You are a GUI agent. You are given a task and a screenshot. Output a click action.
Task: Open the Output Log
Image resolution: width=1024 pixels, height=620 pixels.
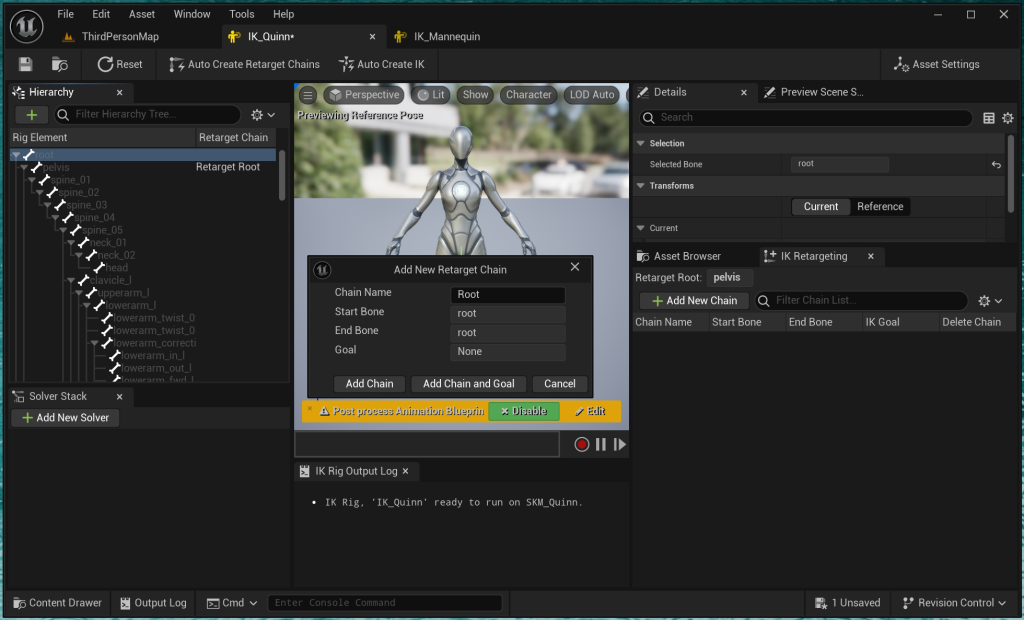pos(153,602)
